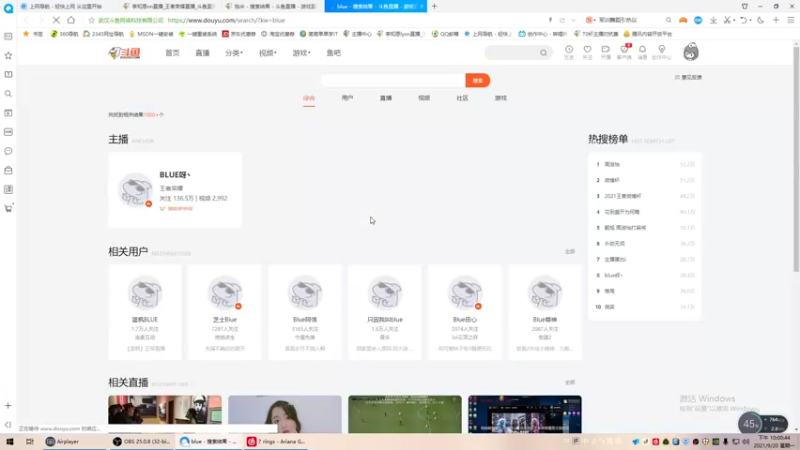
Task: Open the sidebar shopping cart icon
Action: [8, 208]
